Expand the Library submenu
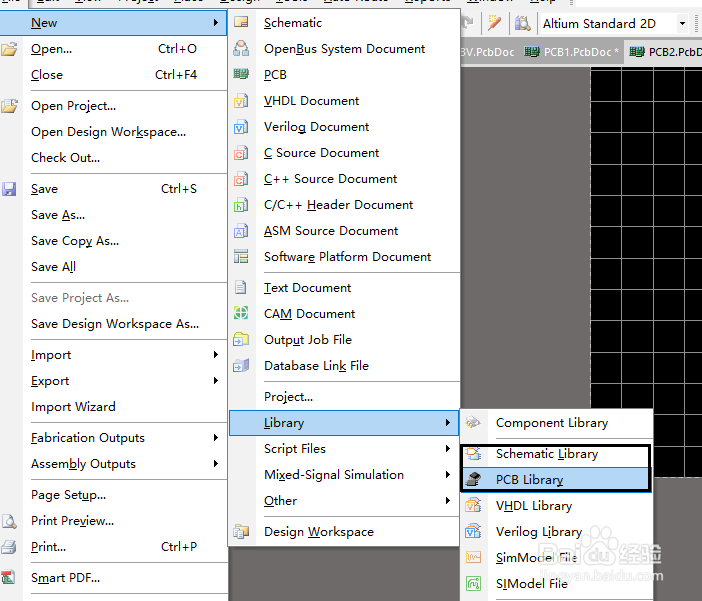 pyautogui.click(x=448, y=422)
